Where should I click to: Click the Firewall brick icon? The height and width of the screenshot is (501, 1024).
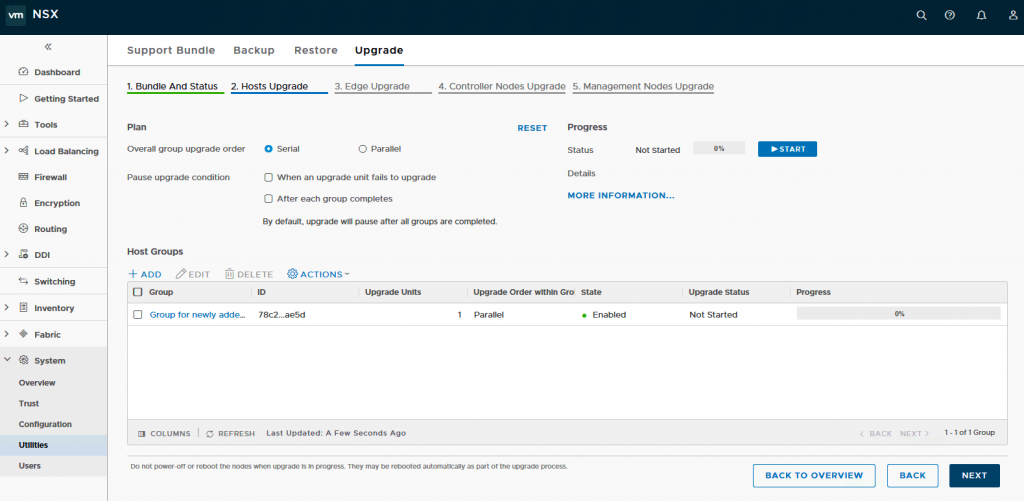pyautogui.click(x=24, y=176)
